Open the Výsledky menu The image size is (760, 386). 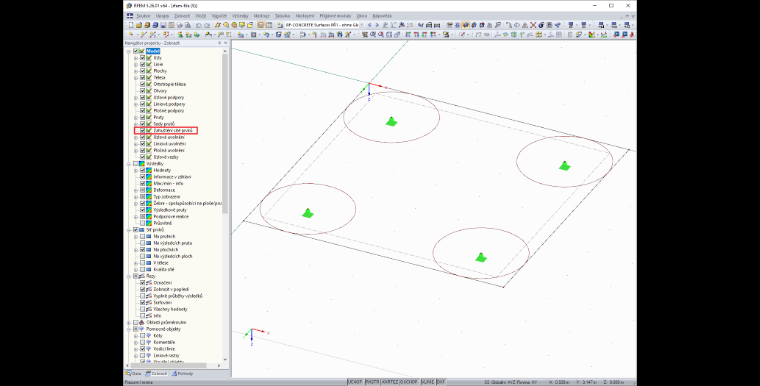tap(240, 16)
